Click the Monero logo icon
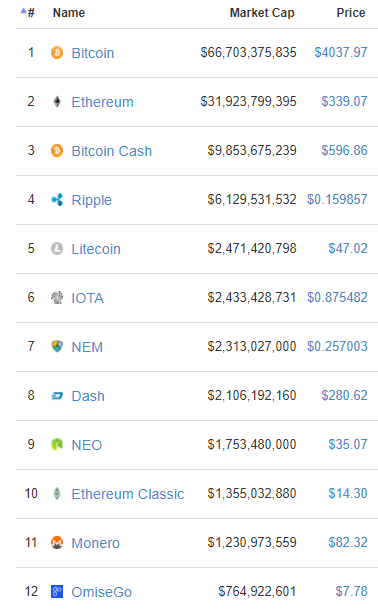 57,543
